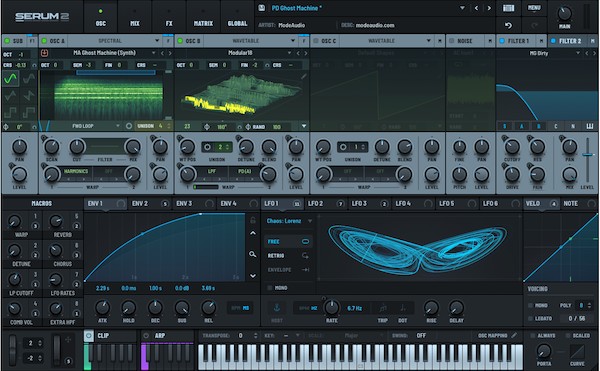Select next filter type arrow

594,53
